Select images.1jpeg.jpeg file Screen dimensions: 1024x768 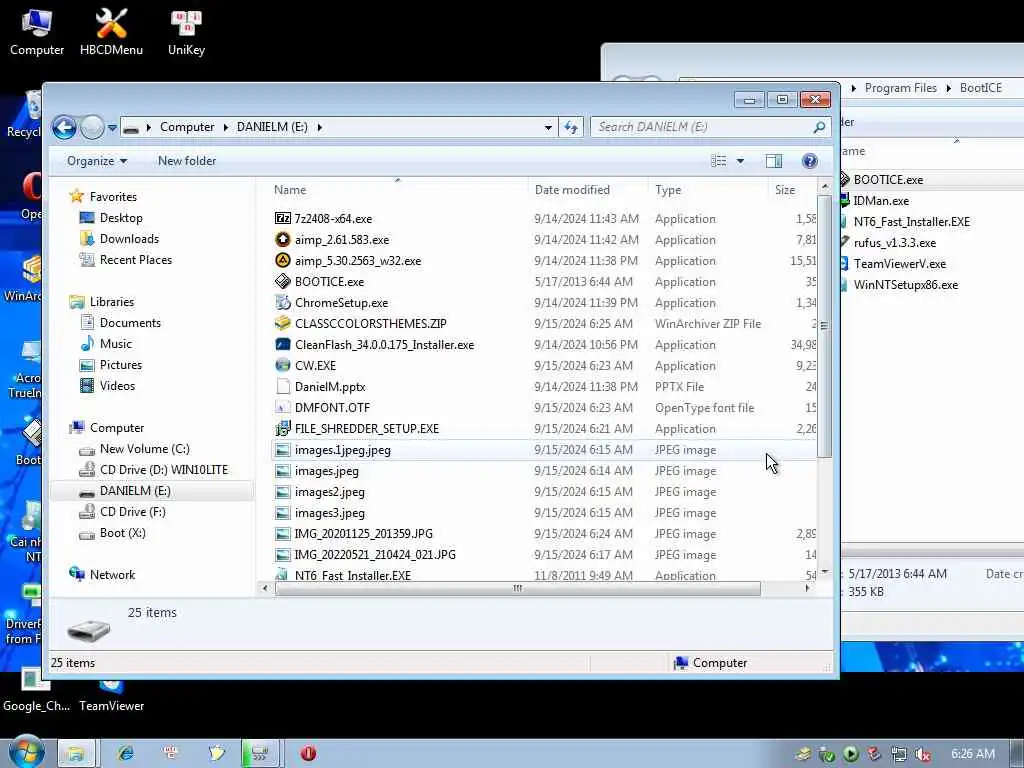click(343, 450)
